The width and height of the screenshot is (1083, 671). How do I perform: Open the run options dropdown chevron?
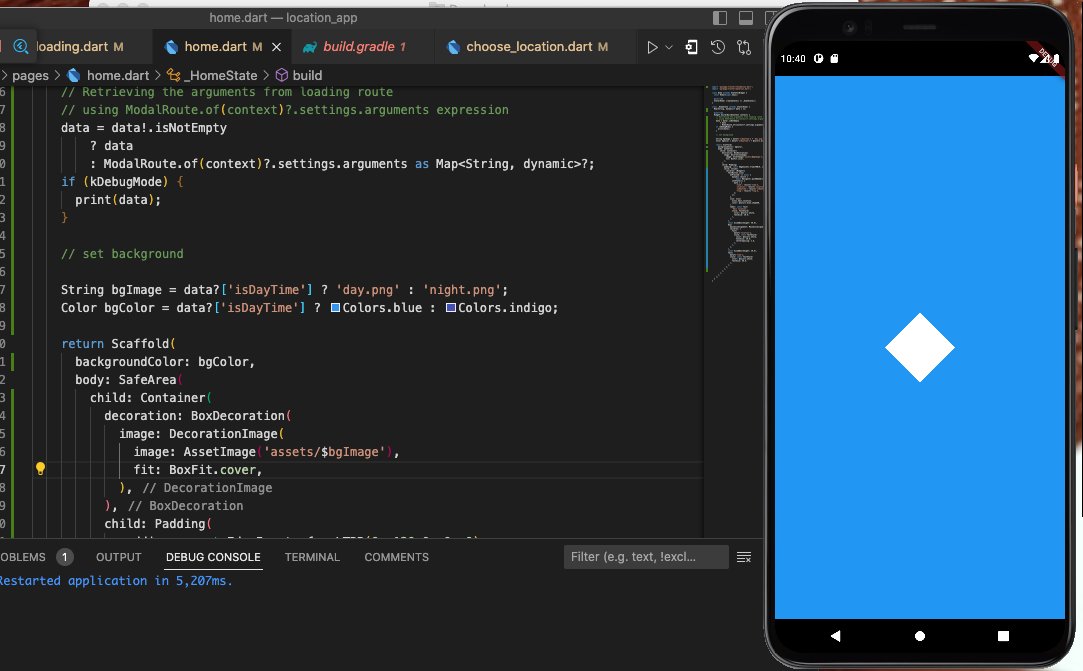(669, 47)
